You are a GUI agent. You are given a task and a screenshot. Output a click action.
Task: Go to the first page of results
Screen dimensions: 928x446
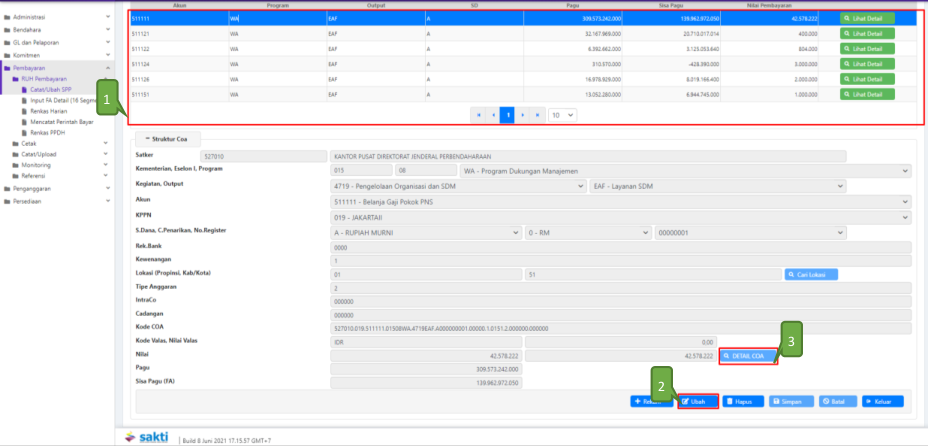pyautogui.click(x=478, y=115)
